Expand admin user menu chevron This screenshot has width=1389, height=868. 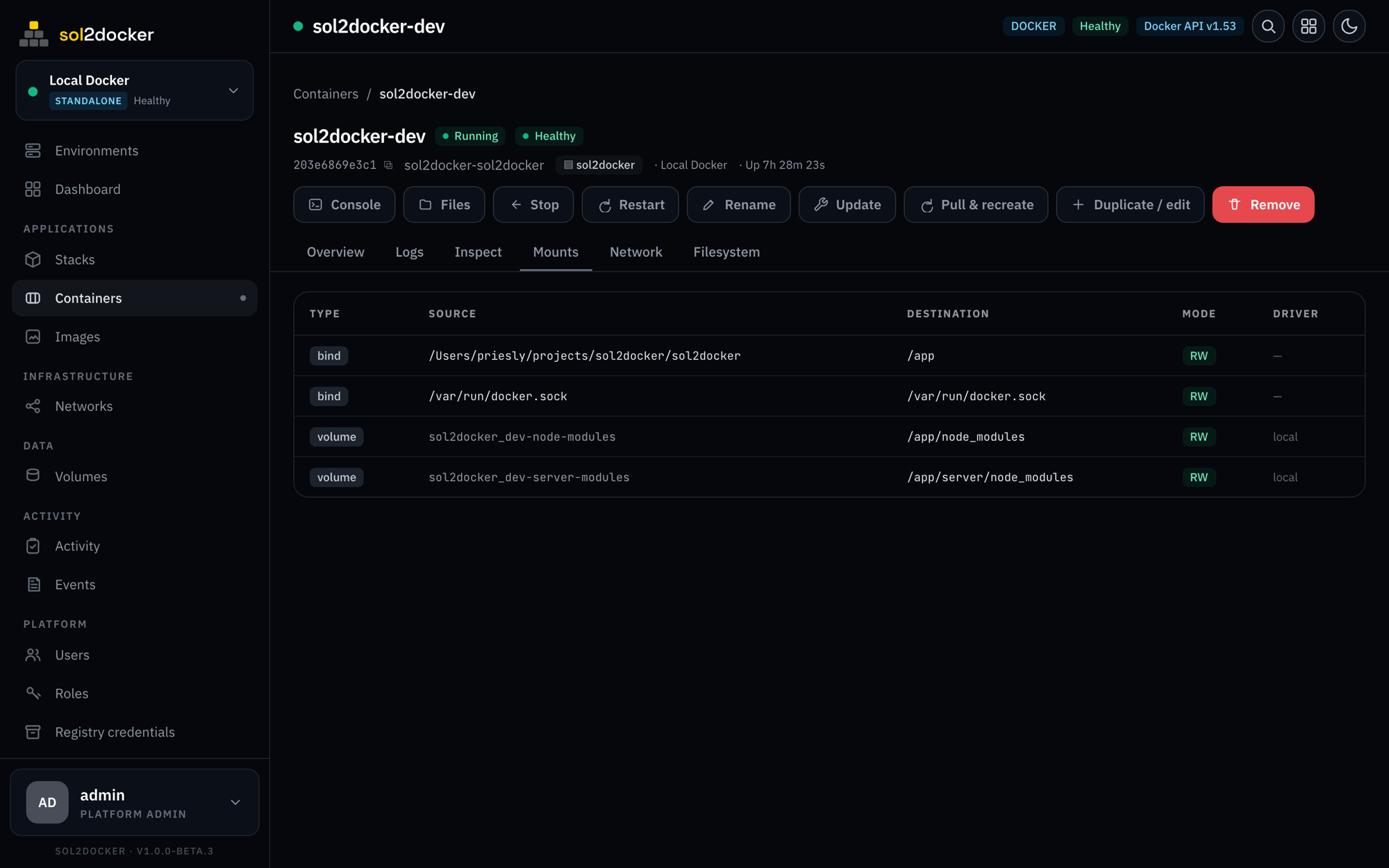click(235, 802)
